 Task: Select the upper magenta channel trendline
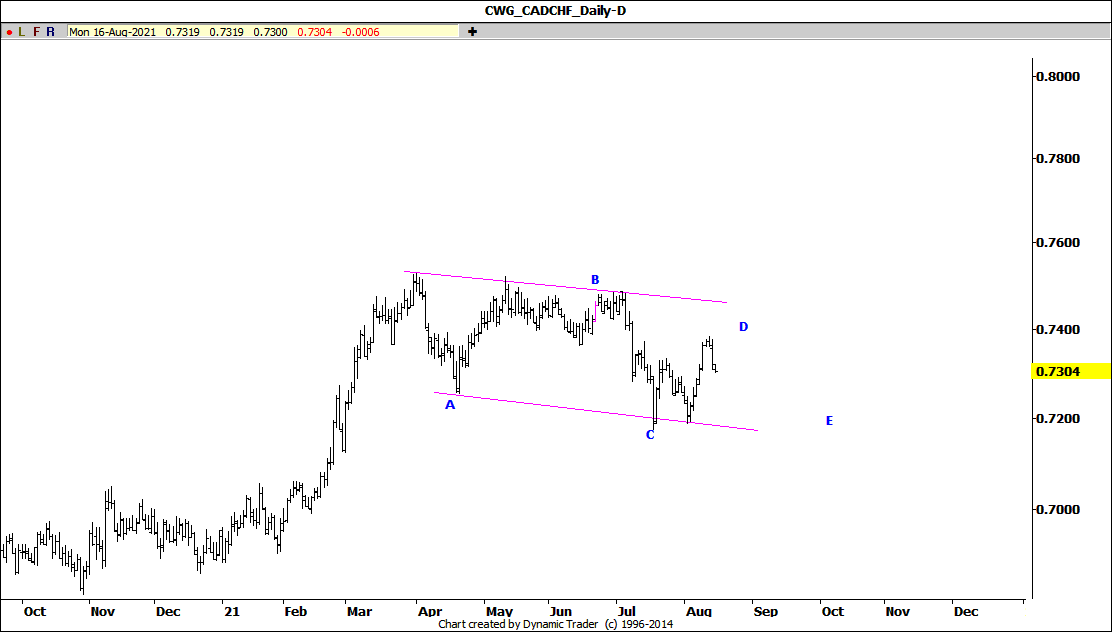tap(565, 287)
